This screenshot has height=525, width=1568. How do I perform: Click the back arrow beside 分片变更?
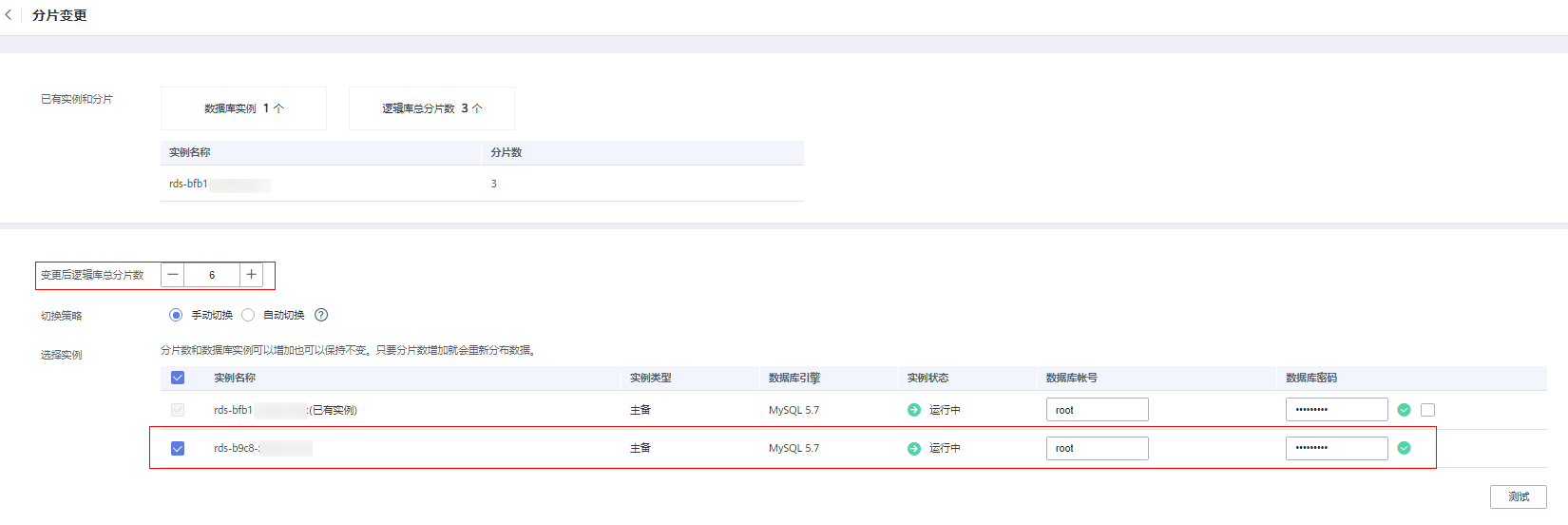(9, 15)
